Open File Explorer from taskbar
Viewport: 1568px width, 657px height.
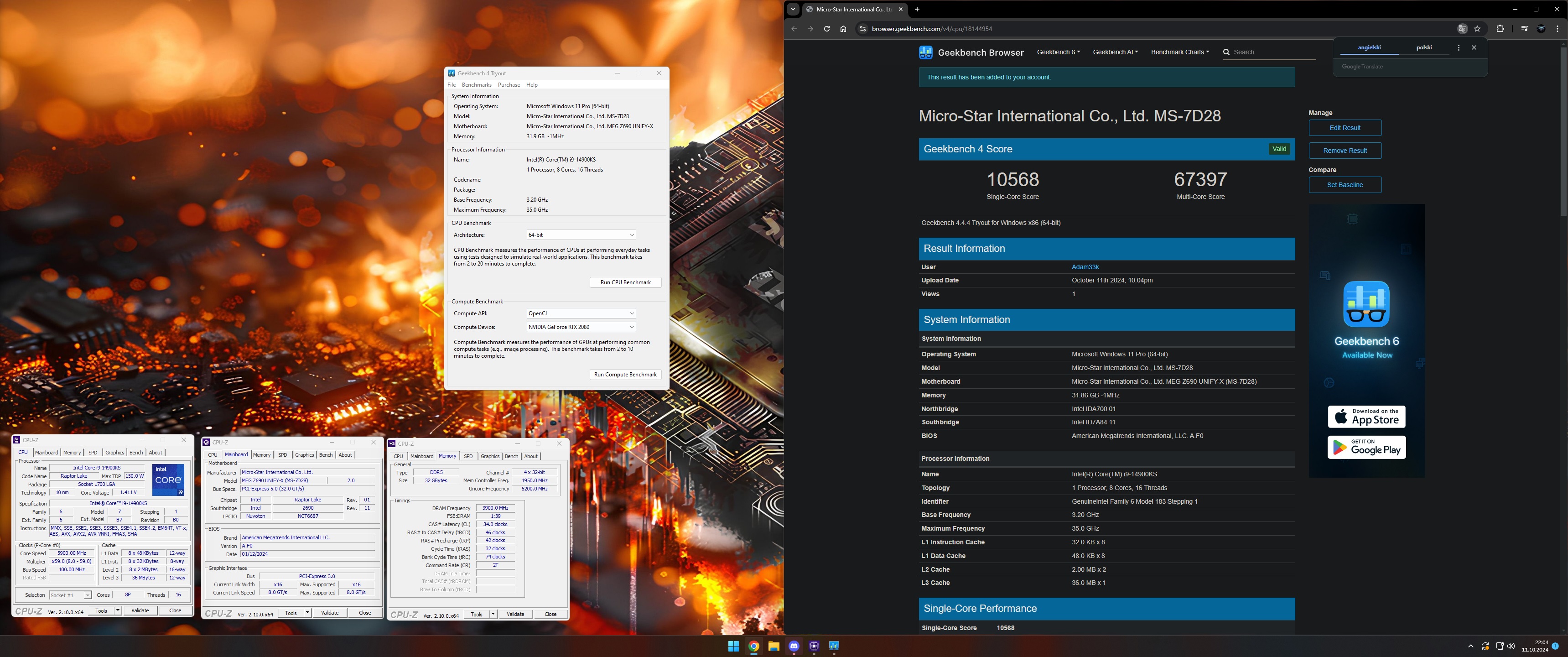(x=774, y=646)
